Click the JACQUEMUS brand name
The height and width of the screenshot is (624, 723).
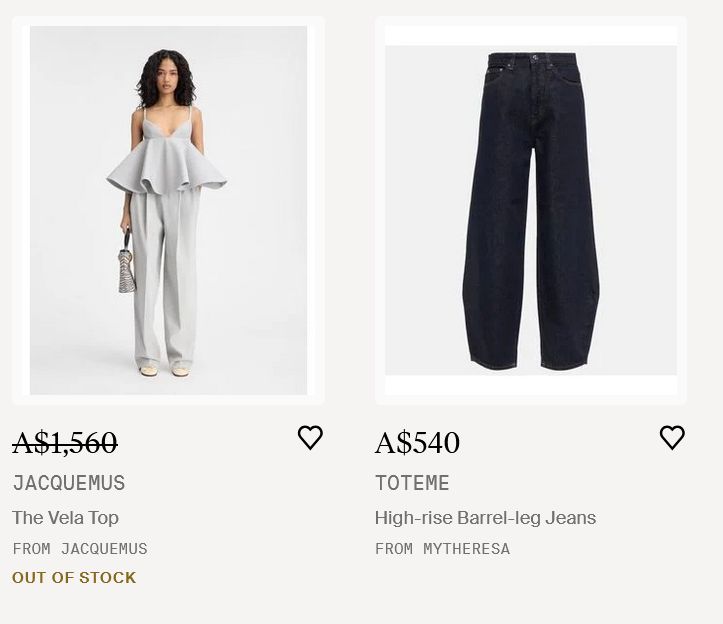click(69, 483)
